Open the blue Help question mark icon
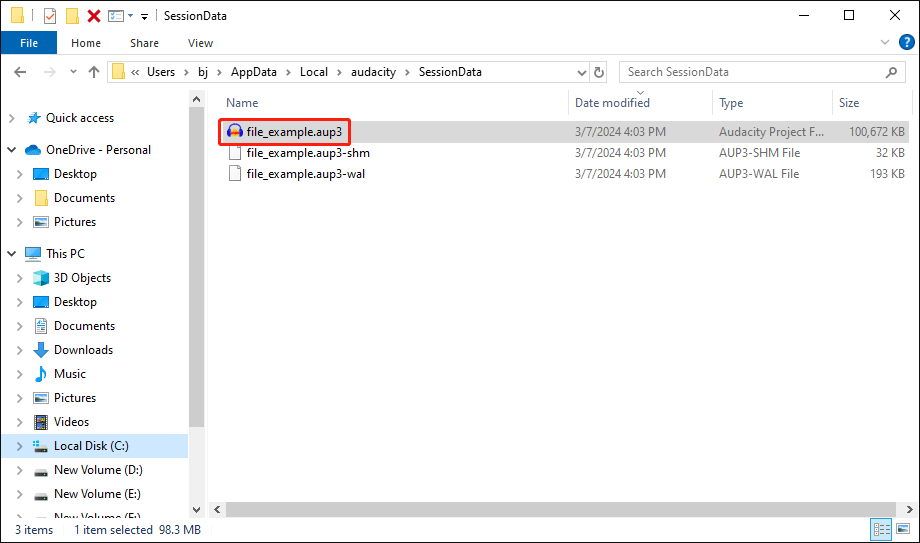920x543 pixels. [x=907, y=42]
